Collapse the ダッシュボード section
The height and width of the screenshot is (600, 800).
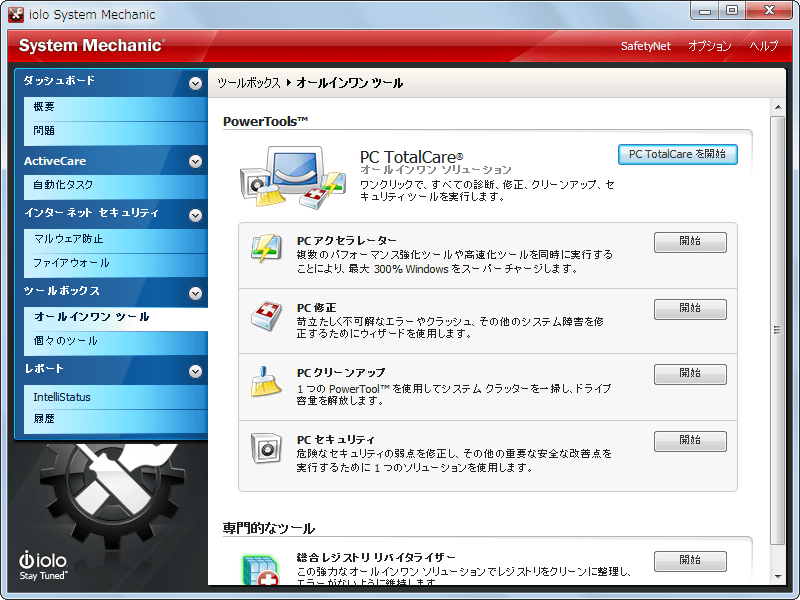tap(195, 83)
